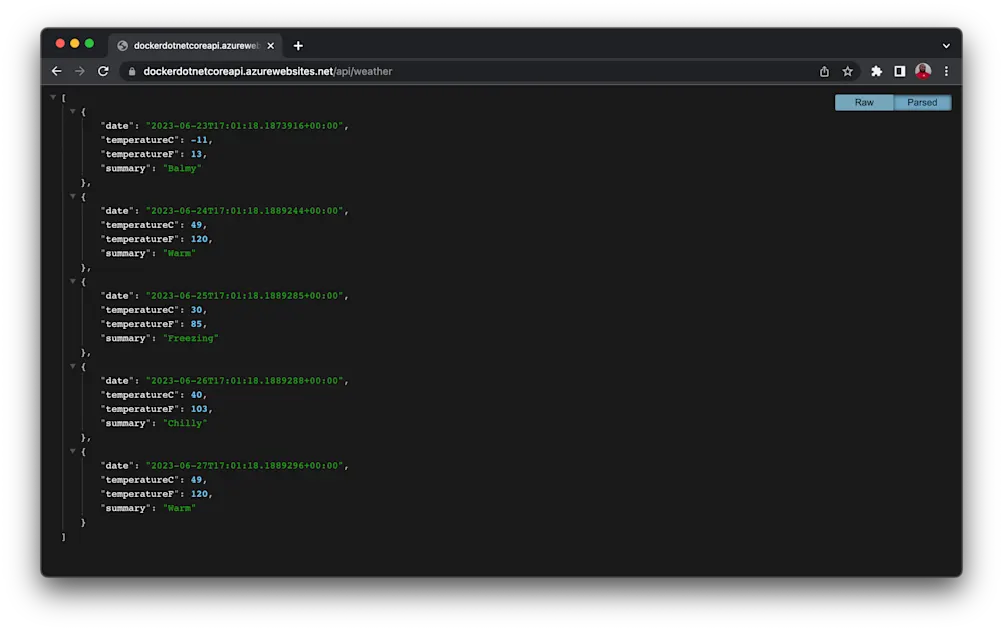Select the dockerdotnetcoreapi.azurewebsites tab
This screenshot has height=631, width=1003.
tap(190, 45)
